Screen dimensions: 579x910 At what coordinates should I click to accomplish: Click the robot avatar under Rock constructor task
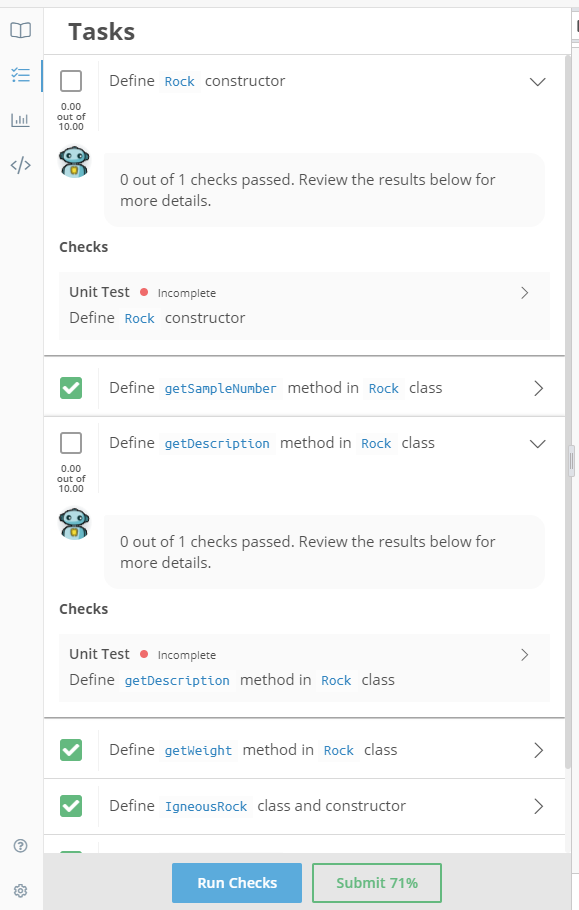(x=74, y=162)
